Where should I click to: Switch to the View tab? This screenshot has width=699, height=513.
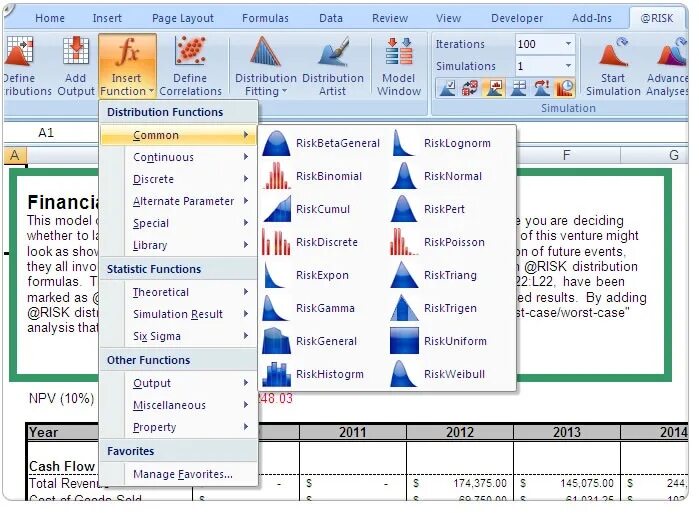[x=448, y=18]
